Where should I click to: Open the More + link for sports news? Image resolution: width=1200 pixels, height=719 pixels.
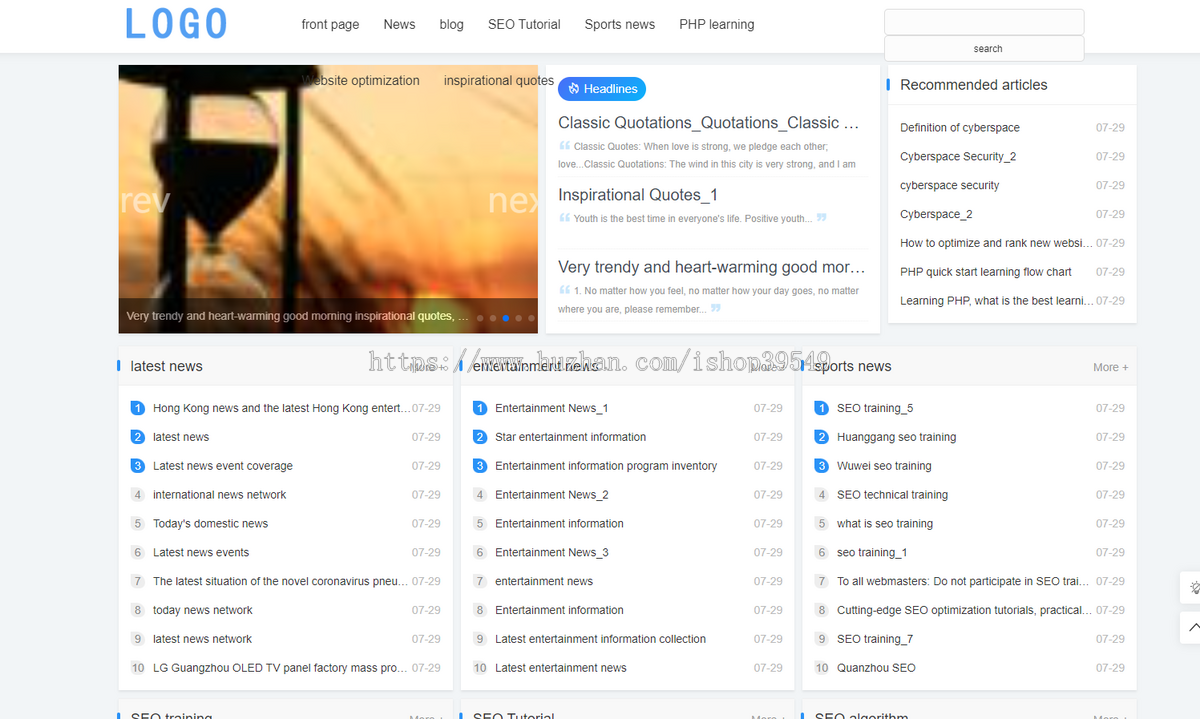pyautogui.click(x=1110, y=367)
